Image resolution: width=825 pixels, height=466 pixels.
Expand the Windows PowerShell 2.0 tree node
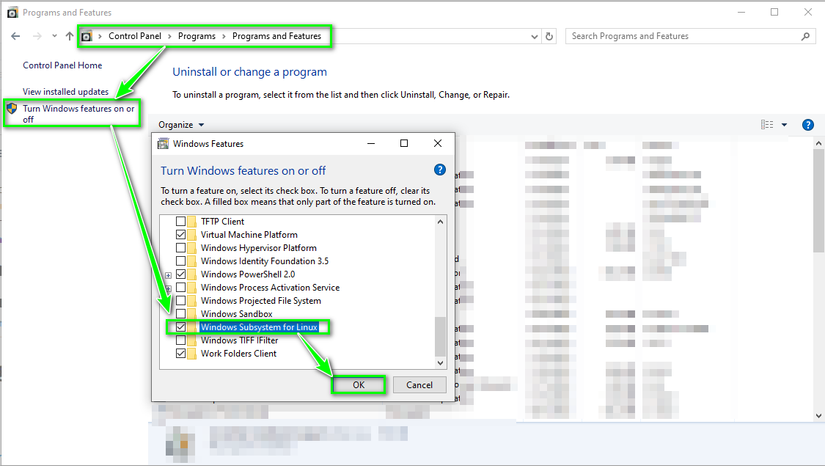[168, 275]
